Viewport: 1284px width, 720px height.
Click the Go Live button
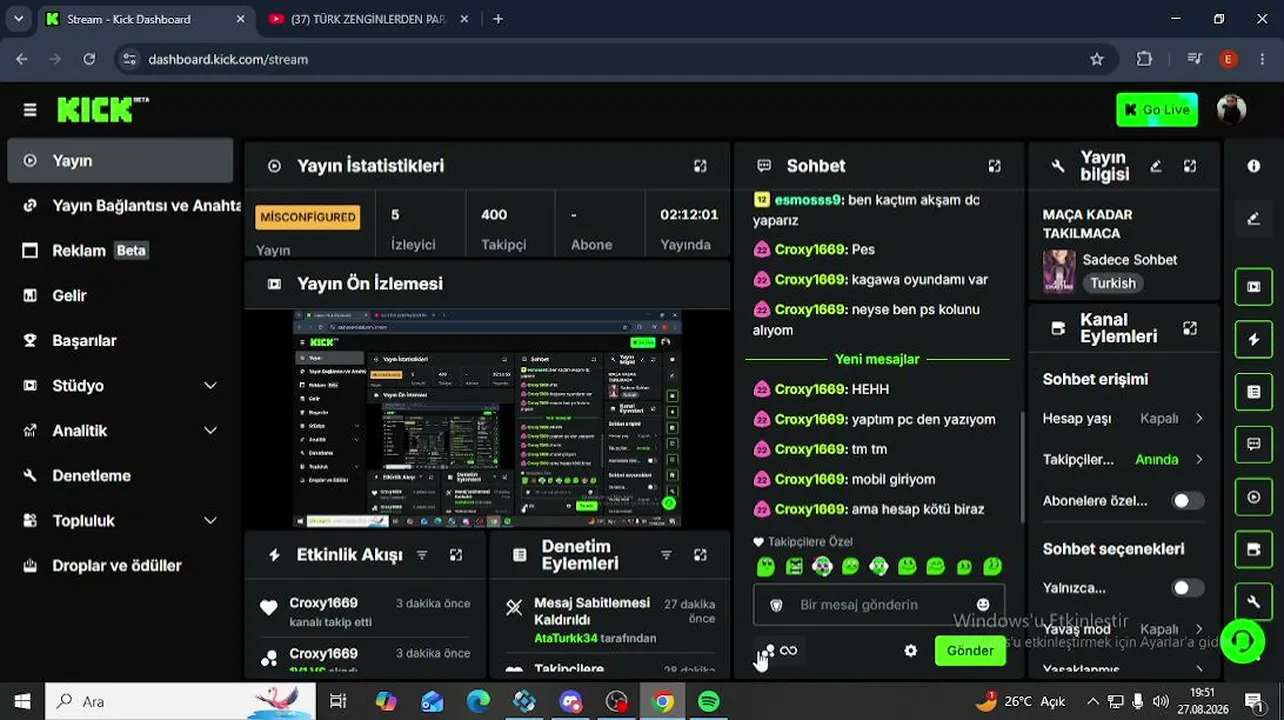click(1157, 110)
